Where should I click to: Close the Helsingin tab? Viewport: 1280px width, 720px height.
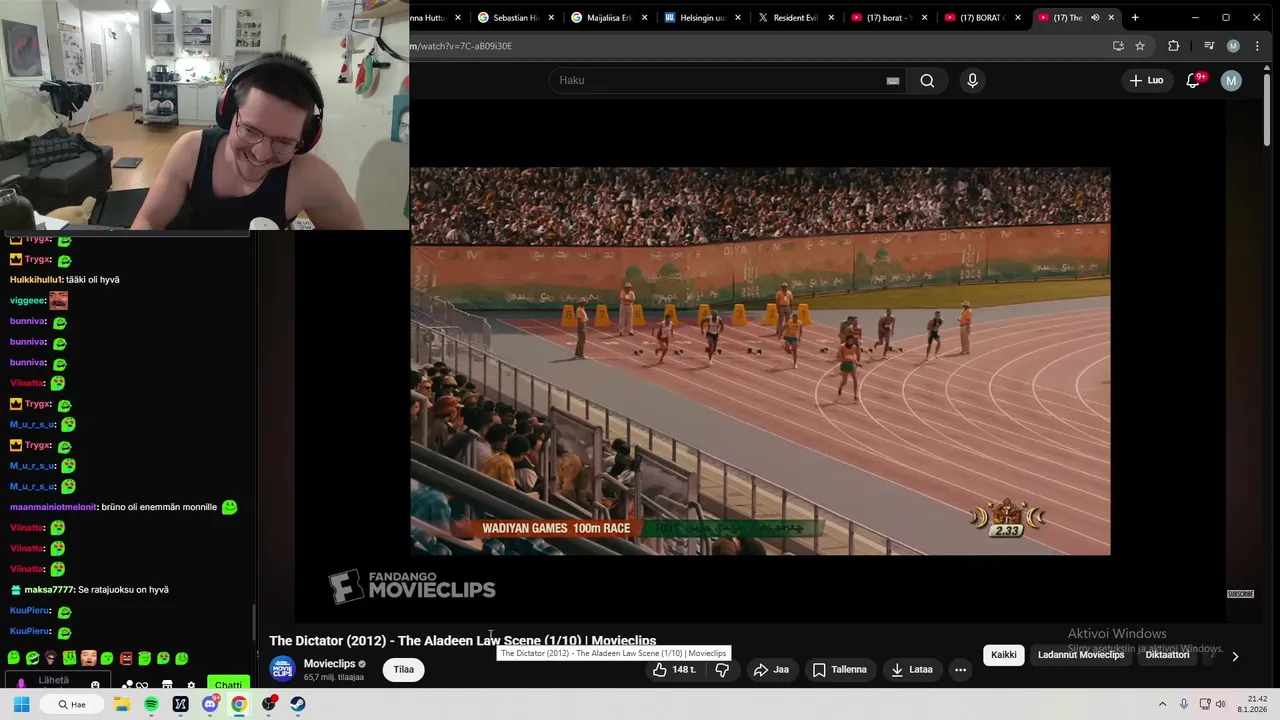click(738, 17)
